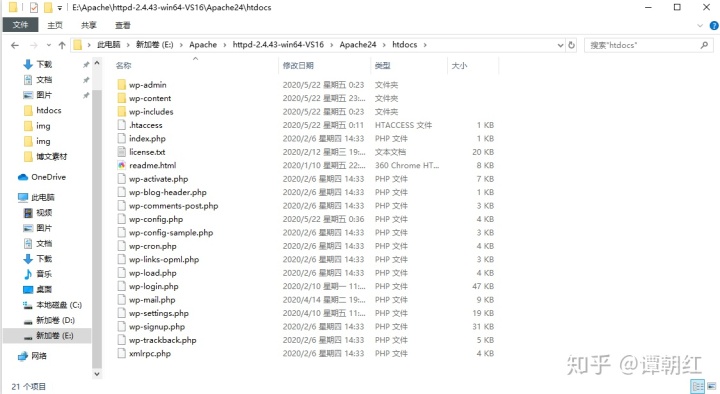Expand the chevron after Apache24 breadcrumb
The width and height of the screenshot is (720, 394).
click(384, 45)
